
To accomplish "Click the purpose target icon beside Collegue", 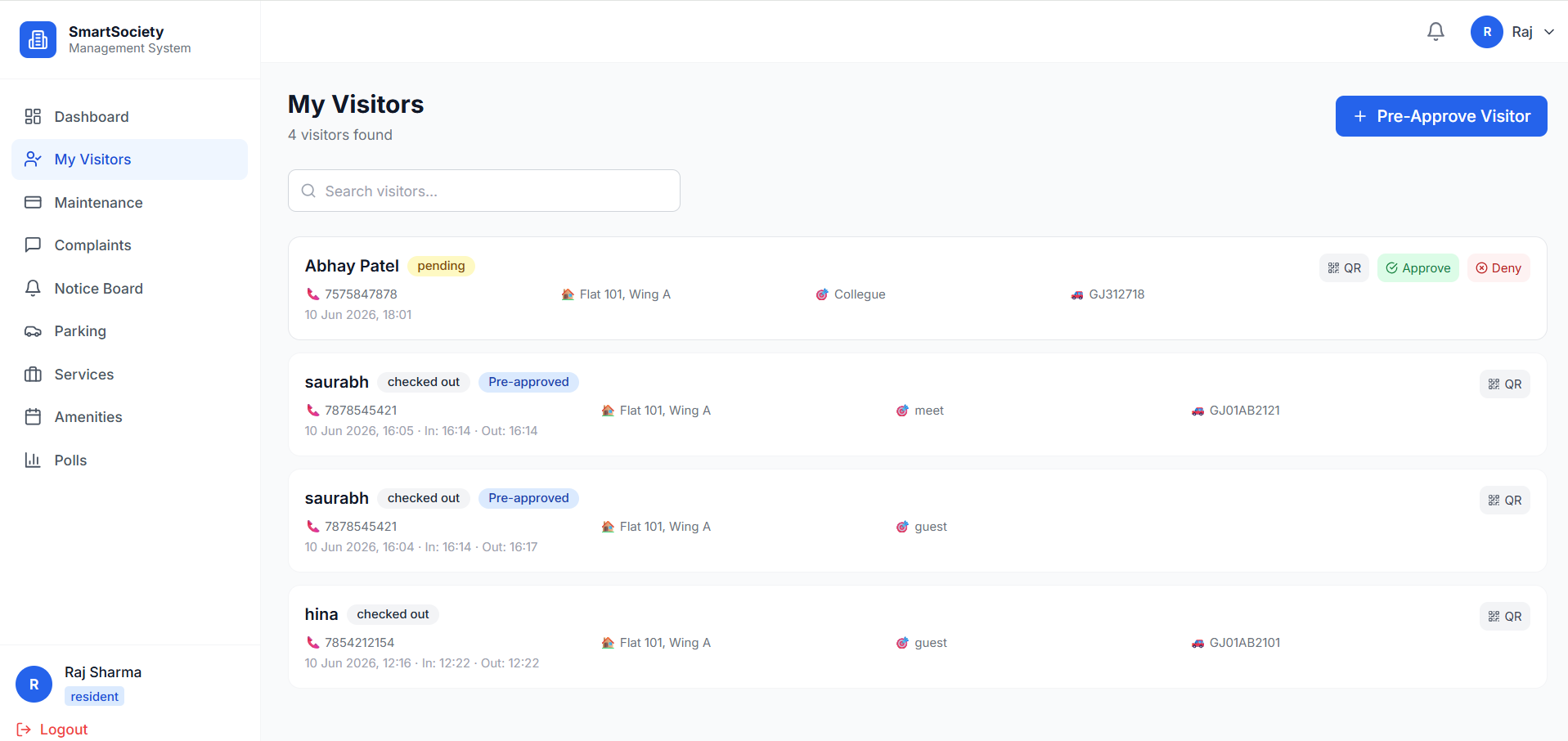I will (822, 294).
